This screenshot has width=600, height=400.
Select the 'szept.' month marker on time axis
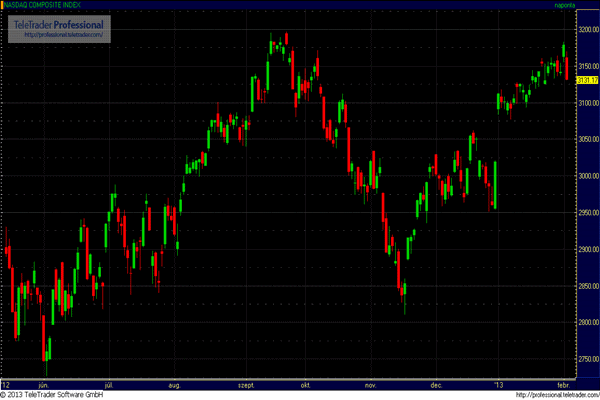pyautogui.click(x=242, y=383)
